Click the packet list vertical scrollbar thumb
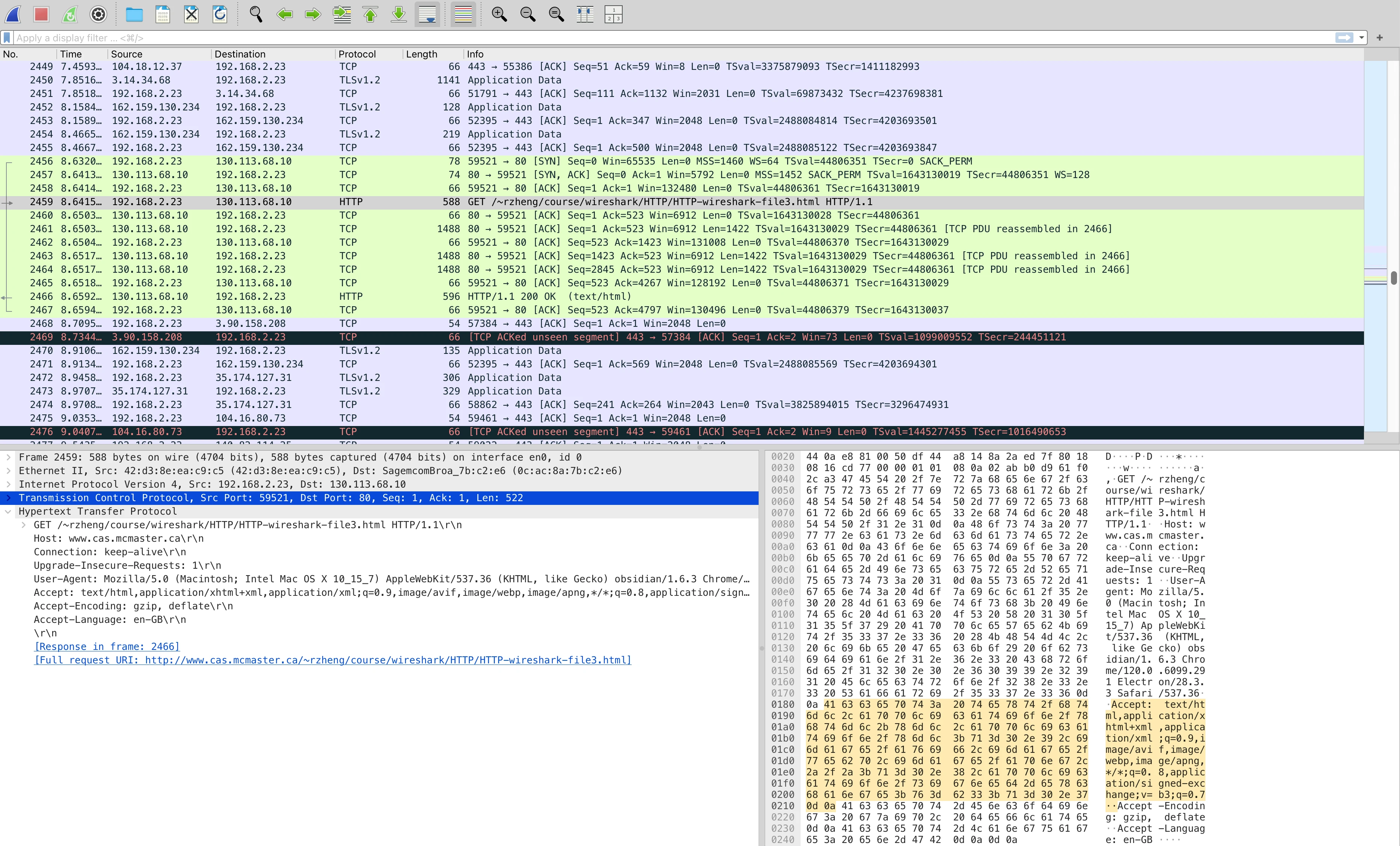1400x846 pixels. (1394, 278)
